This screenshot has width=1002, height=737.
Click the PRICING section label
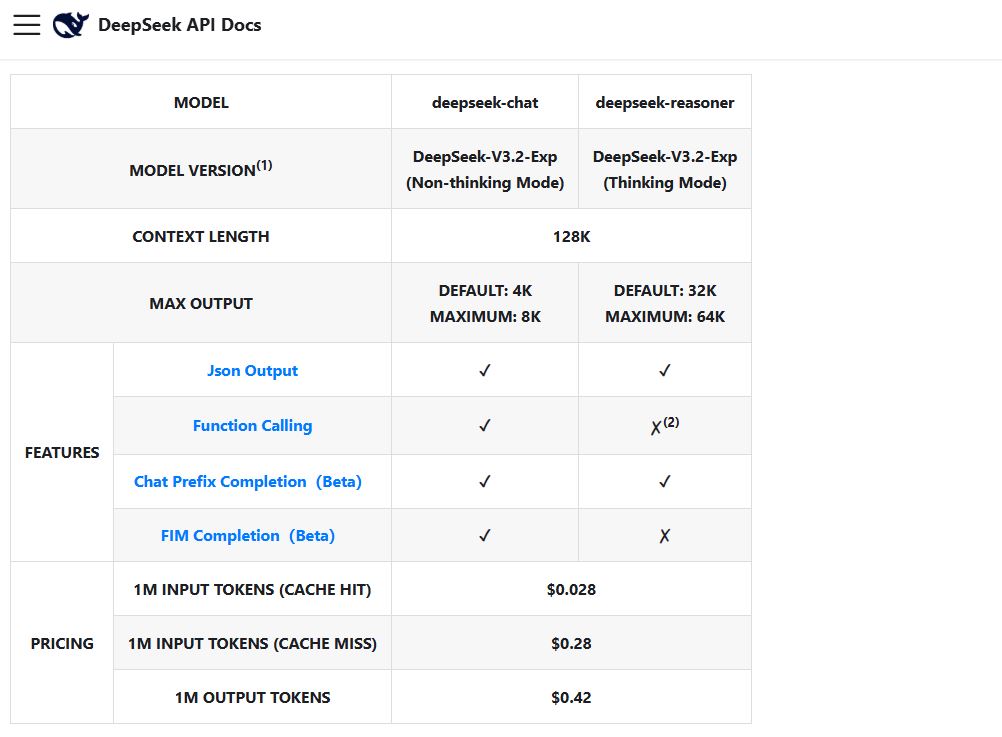click(61, 643)
